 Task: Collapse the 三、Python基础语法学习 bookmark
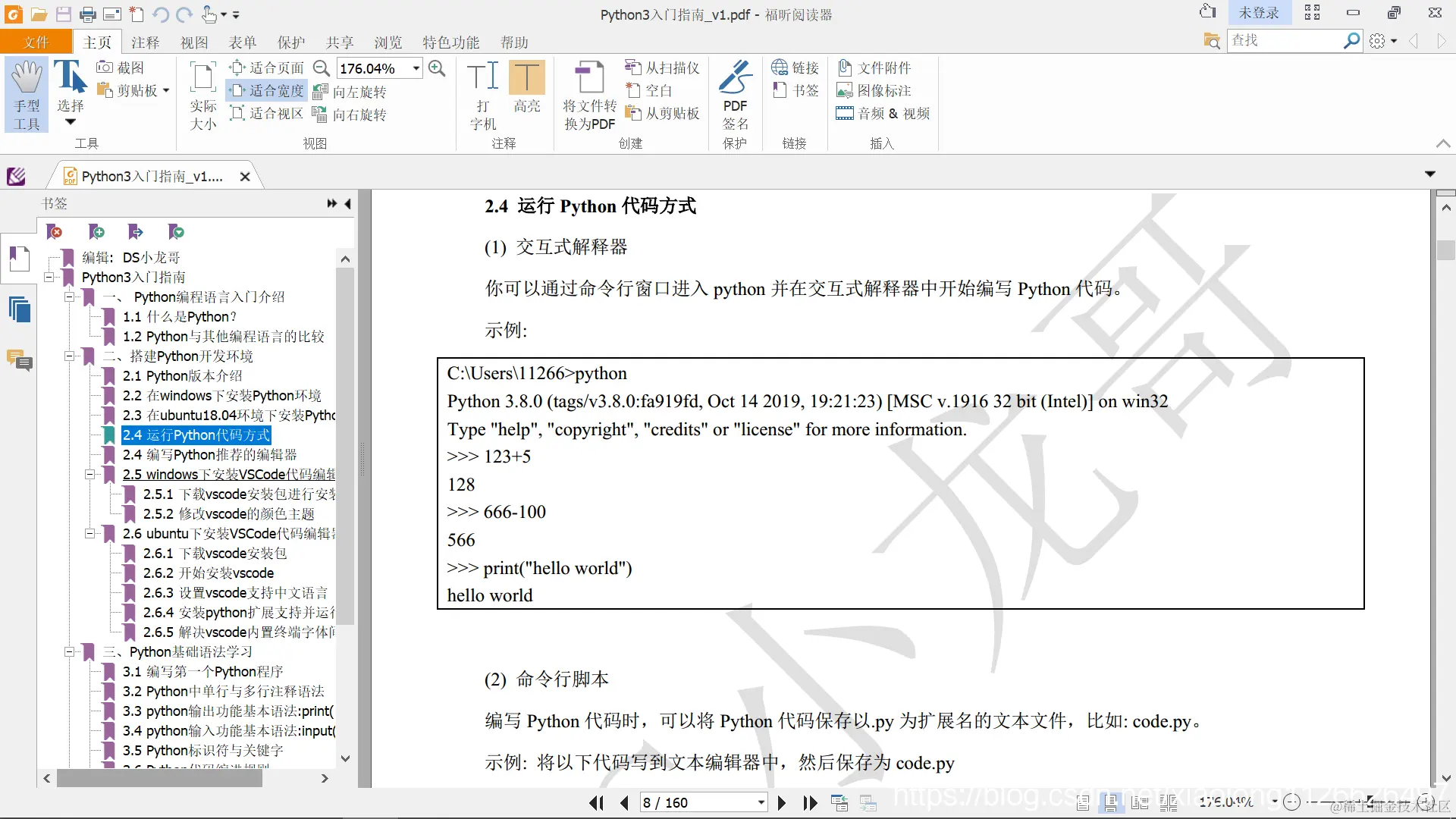(69, 652)
